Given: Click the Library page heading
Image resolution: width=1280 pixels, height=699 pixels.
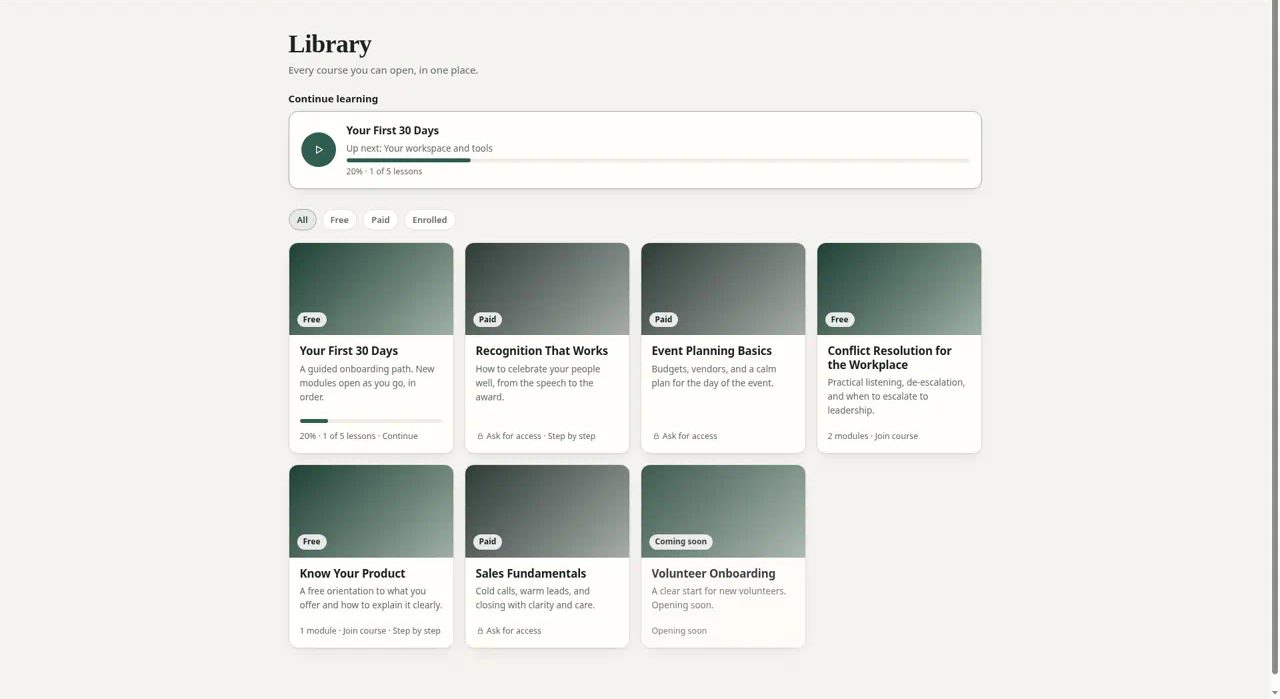Looking at the screenshot, I should pyautogui.click(x=330, y=44).
